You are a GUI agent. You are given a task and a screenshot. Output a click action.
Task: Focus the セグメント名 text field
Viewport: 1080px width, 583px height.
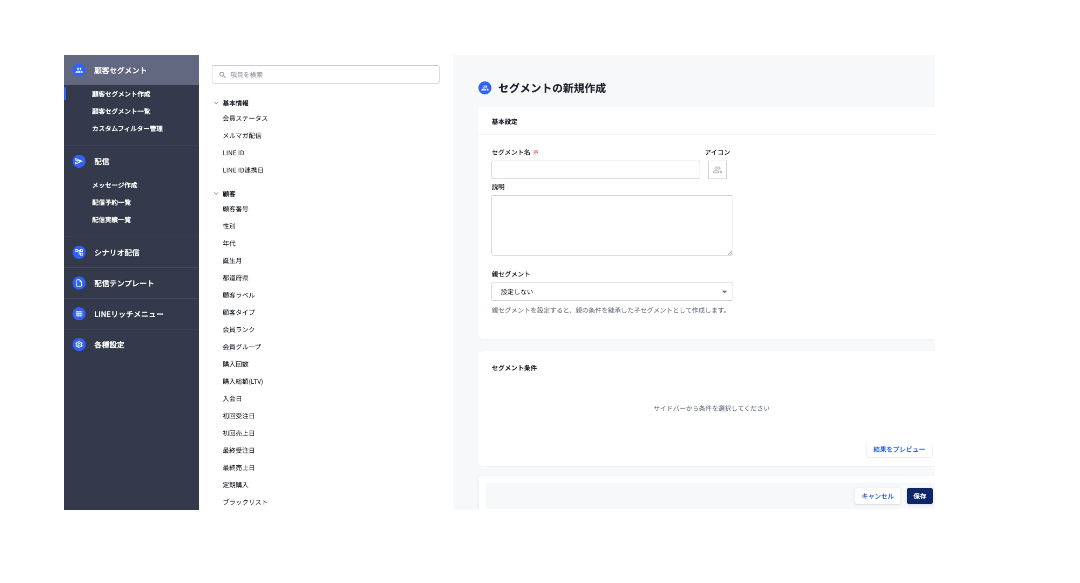pyautogui.click(x=595, y=170)
